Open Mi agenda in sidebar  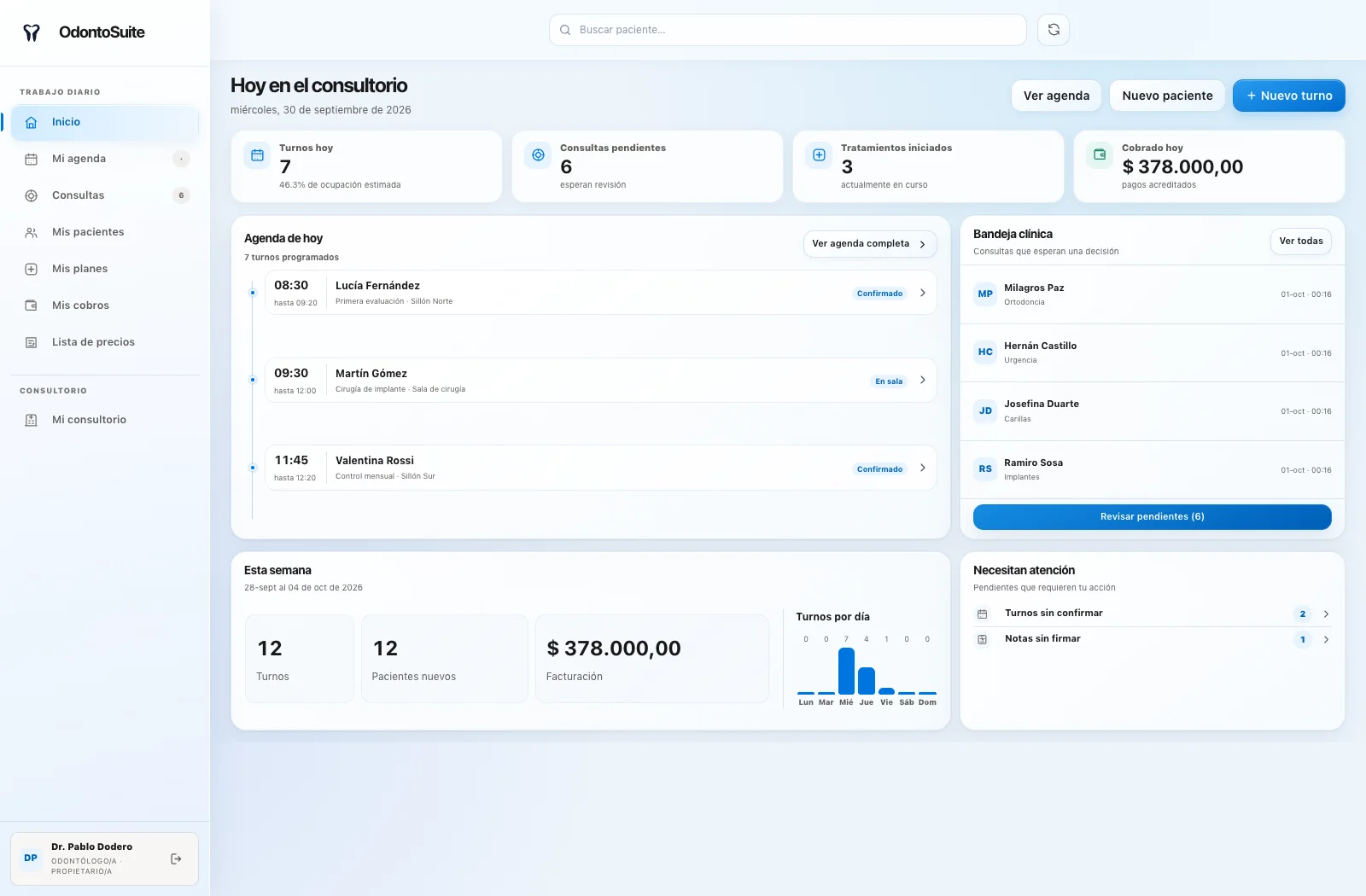[104, 159]
